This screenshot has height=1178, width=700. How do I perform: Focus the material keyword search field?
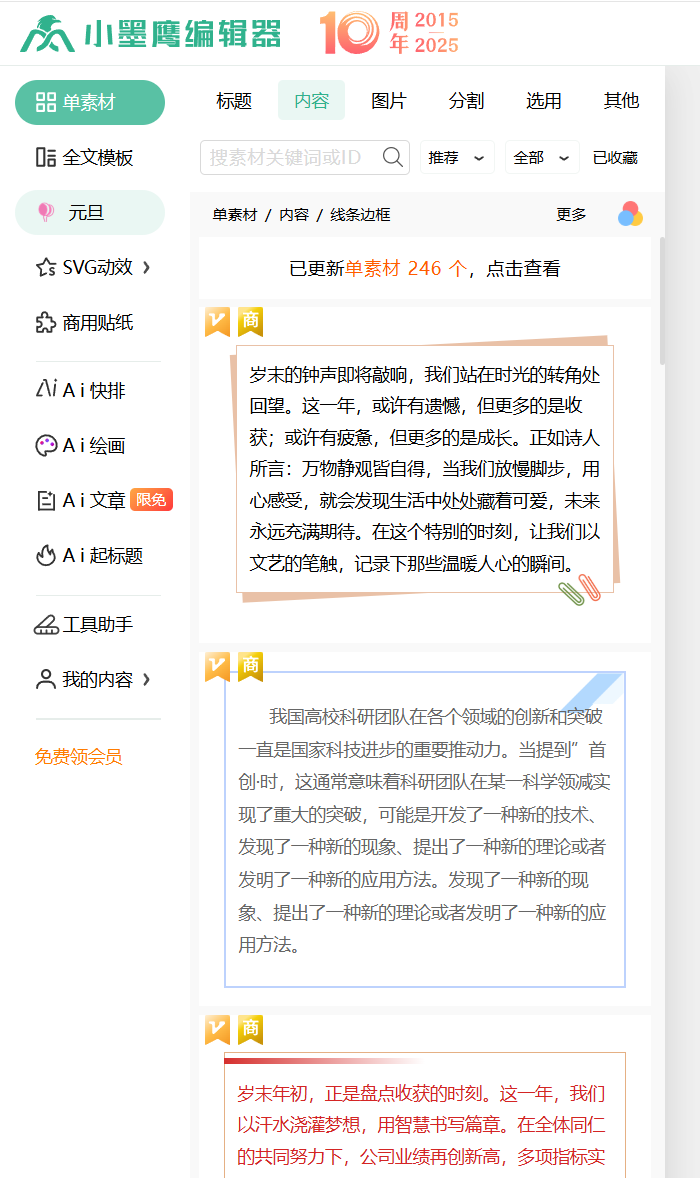click(x=290, y=157)
